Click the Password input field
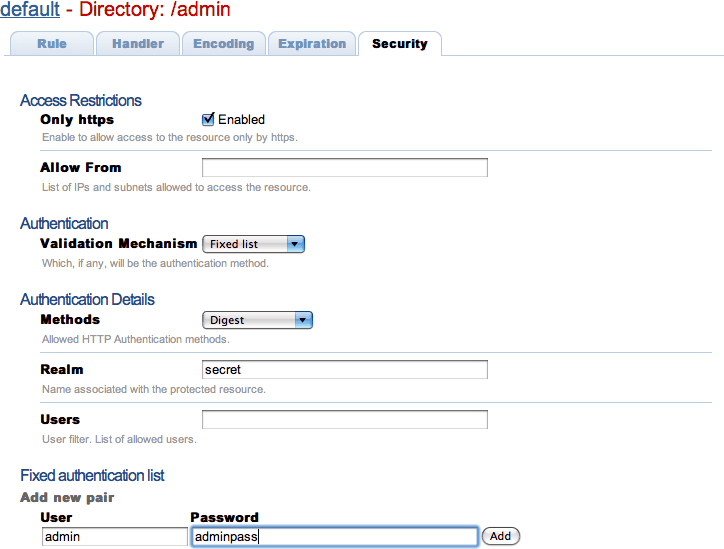Image resolution: width=724 pixels, height=549 pixels. click(334, 537)
